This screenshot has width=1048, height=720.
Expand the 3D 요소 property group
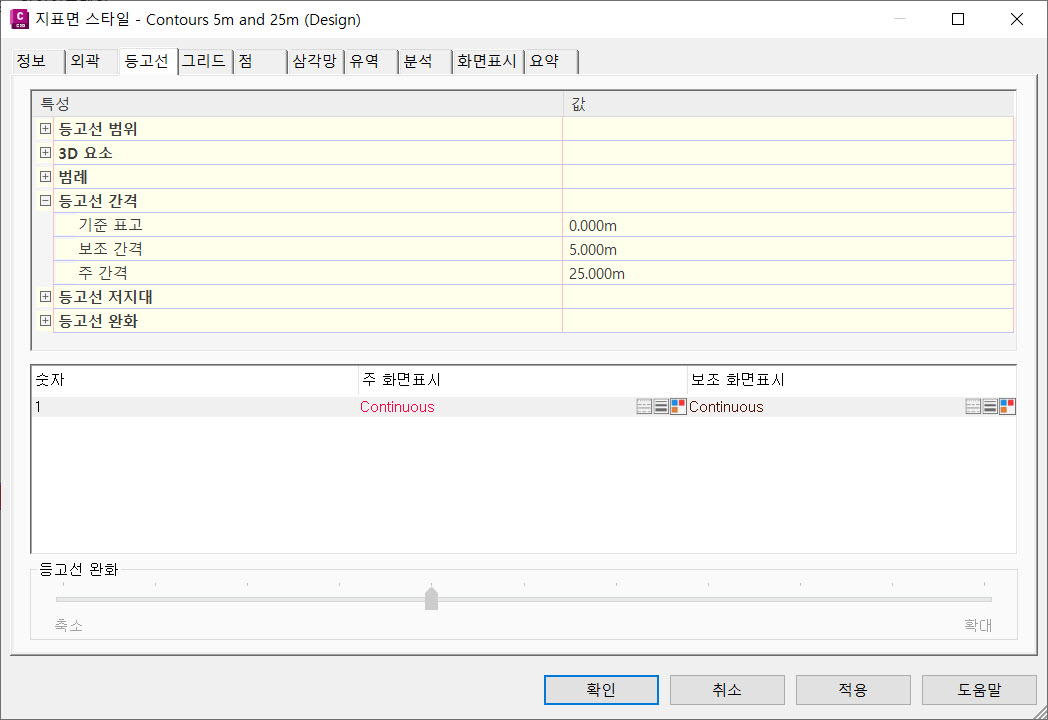pos(45,153)
